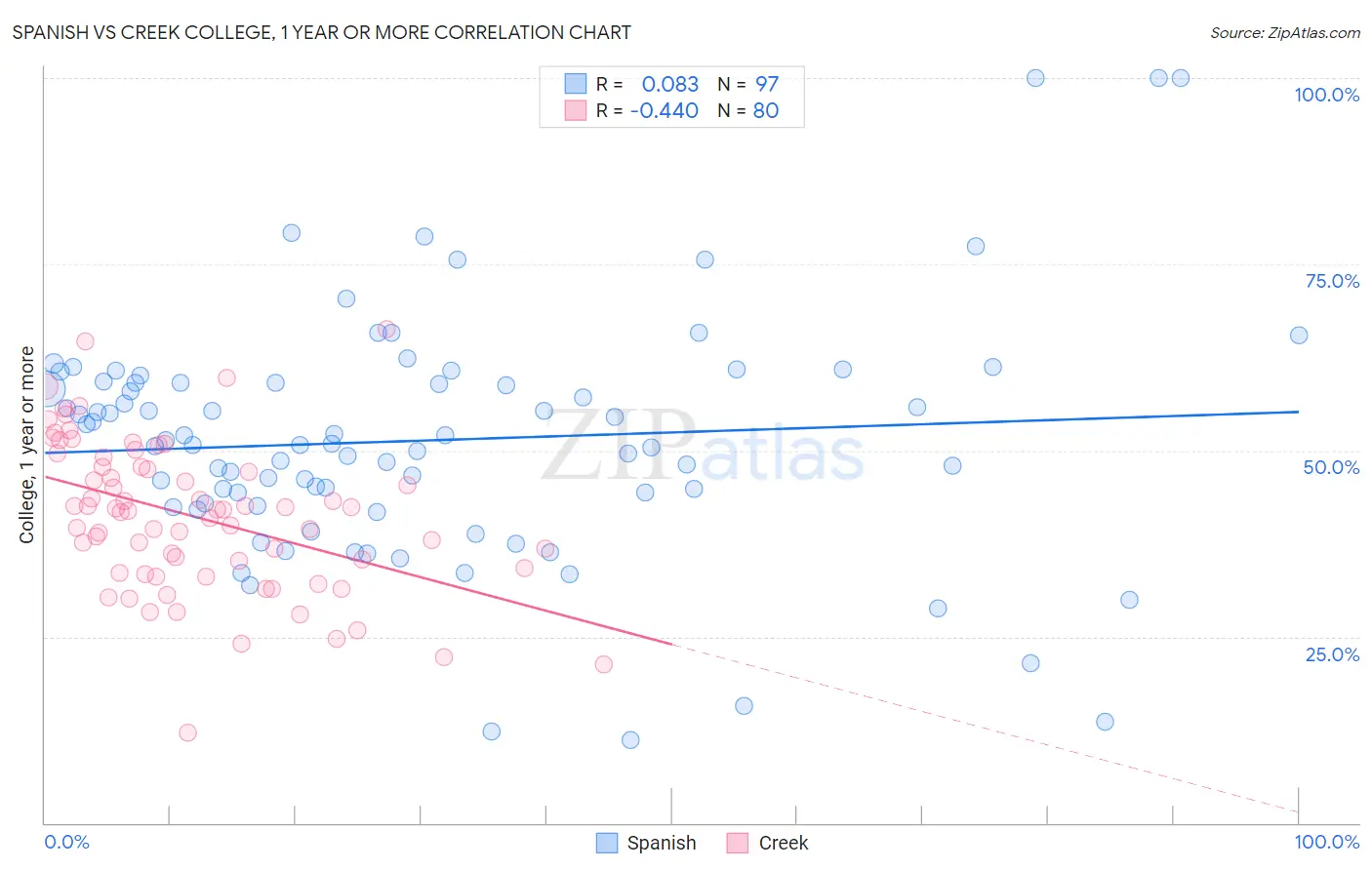Click the N = 97 value in legend
1372x870 pixels.
coord(748,84)
